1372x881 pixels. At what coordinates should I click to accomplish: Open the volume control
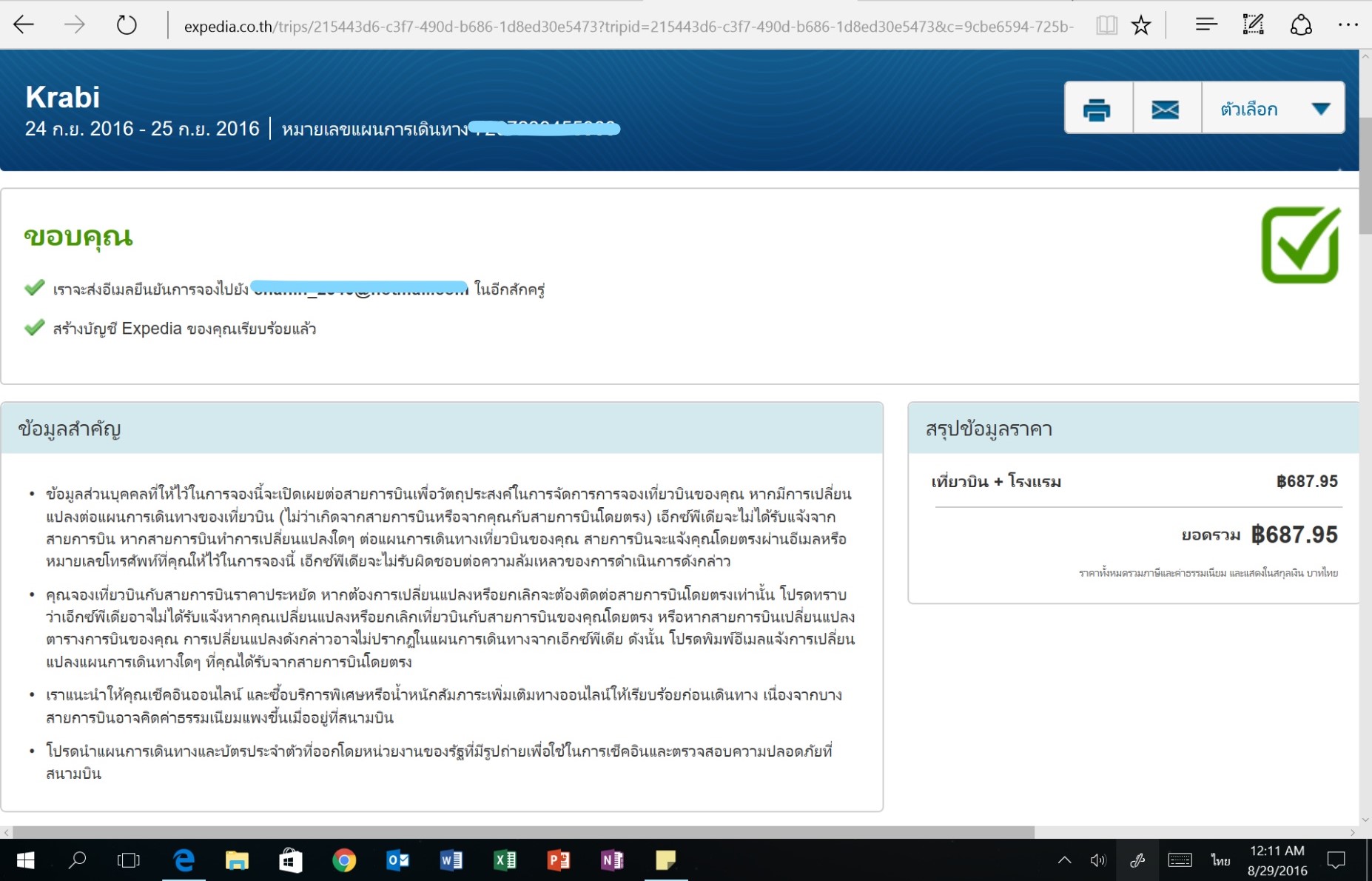(x=1098, y=860)
